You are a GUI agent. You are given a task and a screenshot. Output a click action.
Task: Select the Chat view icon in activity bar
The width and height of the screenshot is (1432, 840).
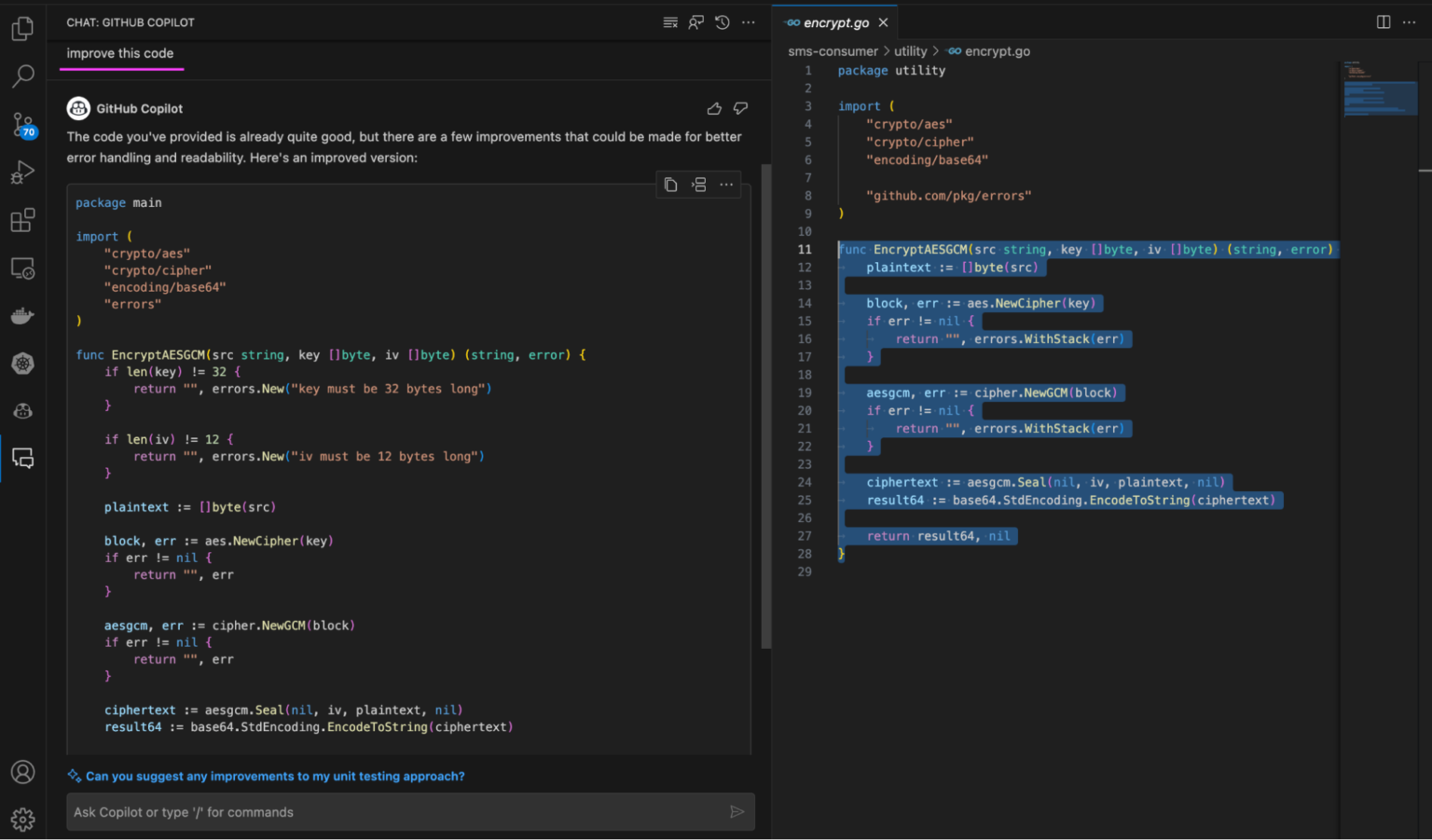[22, 458]
